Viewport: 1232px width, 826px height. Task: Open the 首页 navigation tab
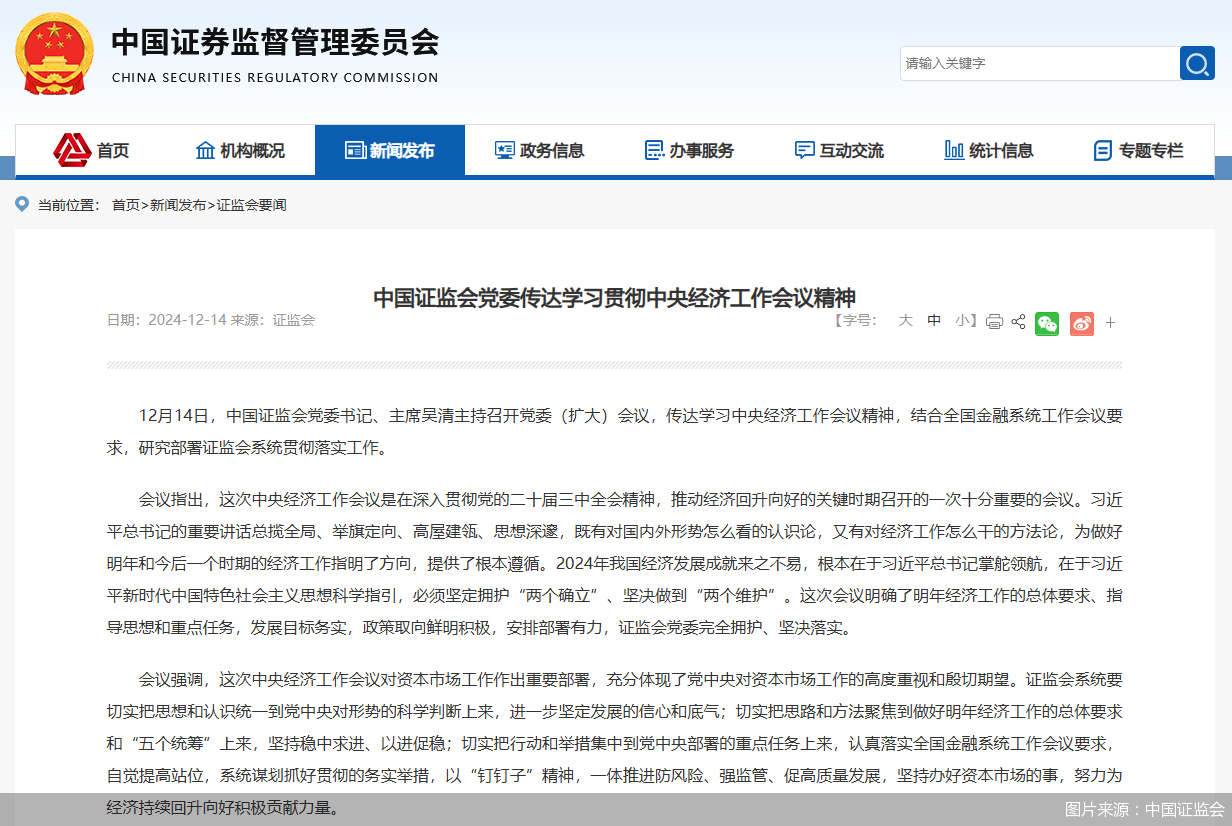(x=90, y=150)
